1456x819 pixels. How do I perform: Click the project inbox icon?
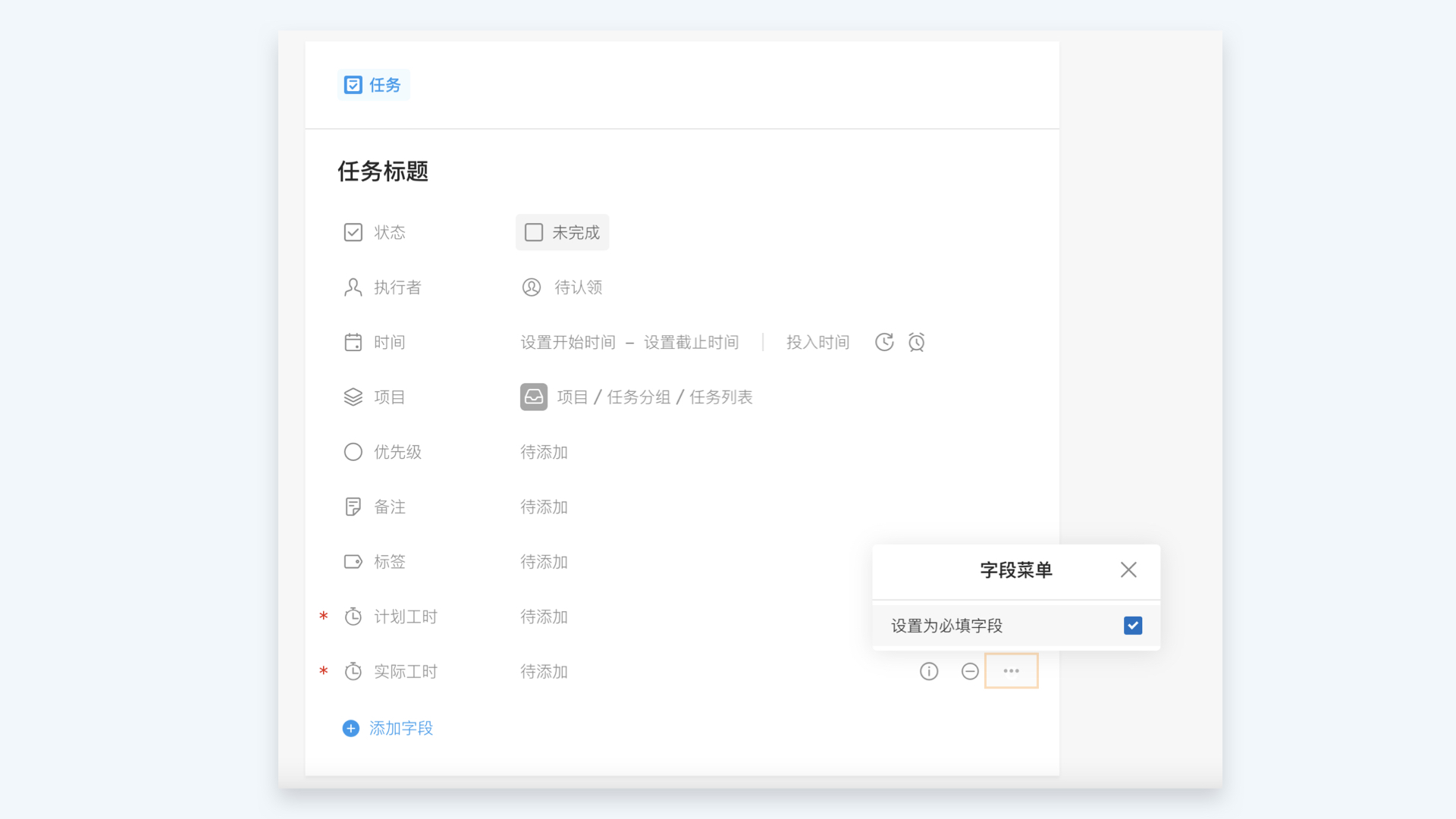click(534, 397)
